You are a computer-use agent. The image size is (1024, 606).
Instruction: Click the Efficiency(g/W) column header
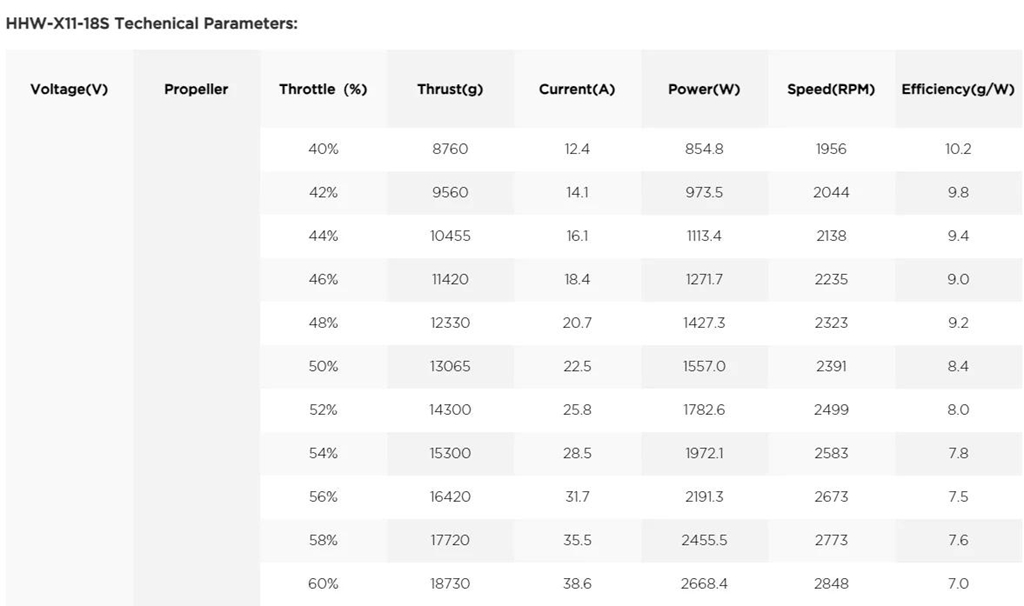click(958, 89)
